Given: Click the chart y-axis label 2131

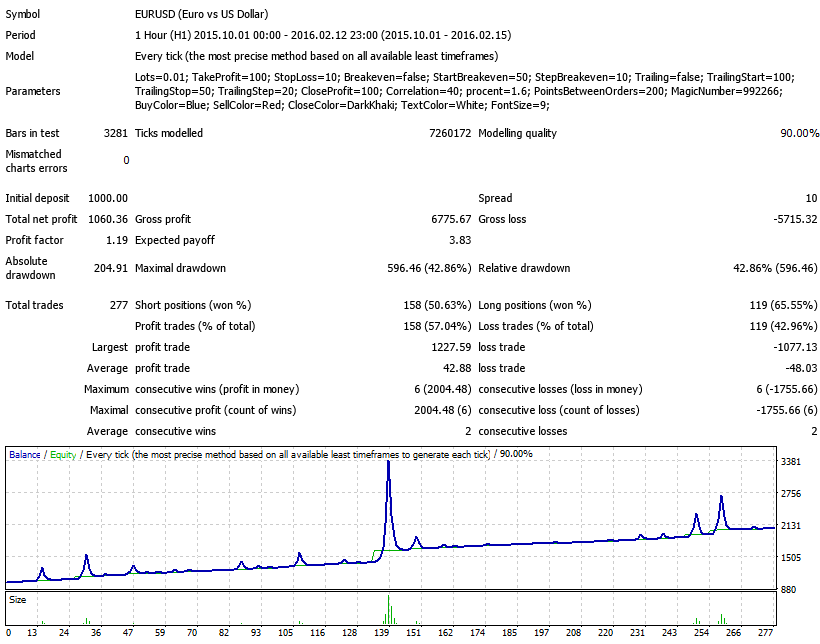Looking at the screenshot, I should (791, 525).
